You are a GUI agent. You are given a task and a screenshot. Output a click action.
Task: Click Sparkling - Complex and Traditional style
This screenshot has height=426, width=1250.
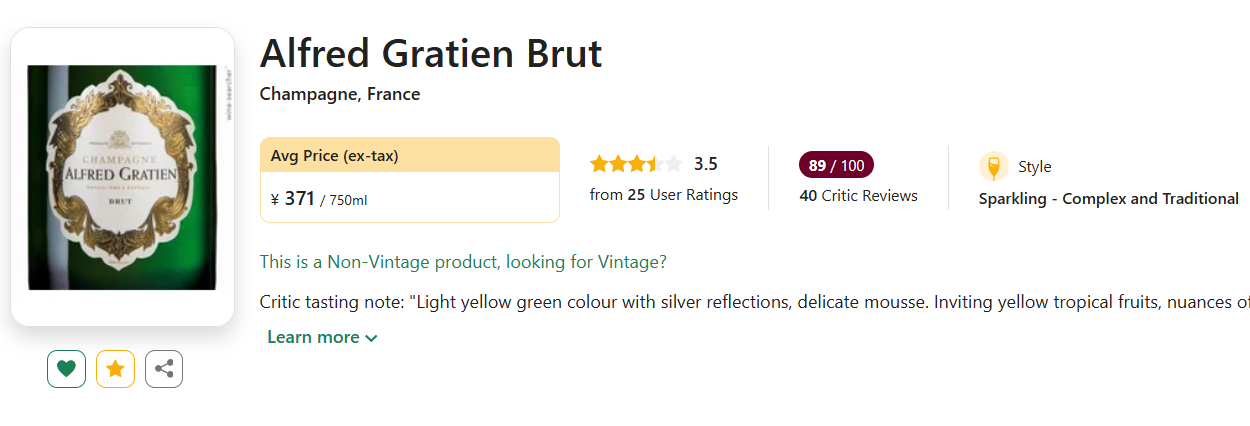pyautogui.click(x=1108, y=199)
